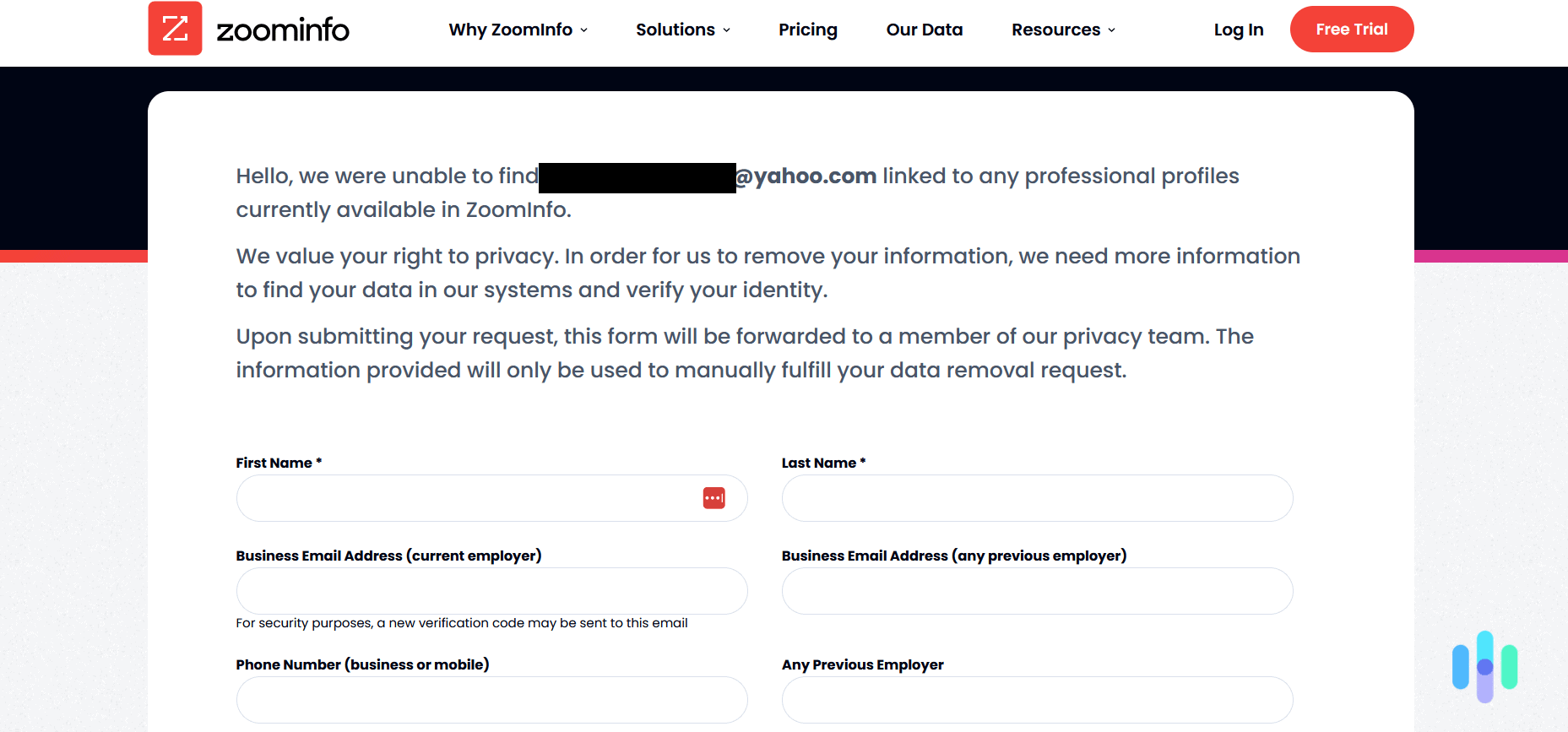The width and height of the screenshot is (1568, 732).
Task: Open the Our Data page
Action: [x=924, y=30]
